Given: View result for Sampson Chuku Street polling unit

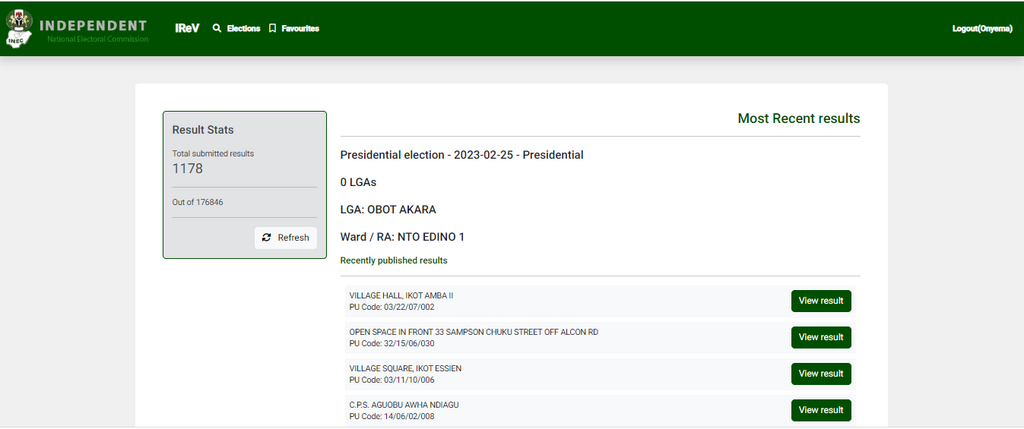Looking at the screenshot, I should click(x=821, y=338).
